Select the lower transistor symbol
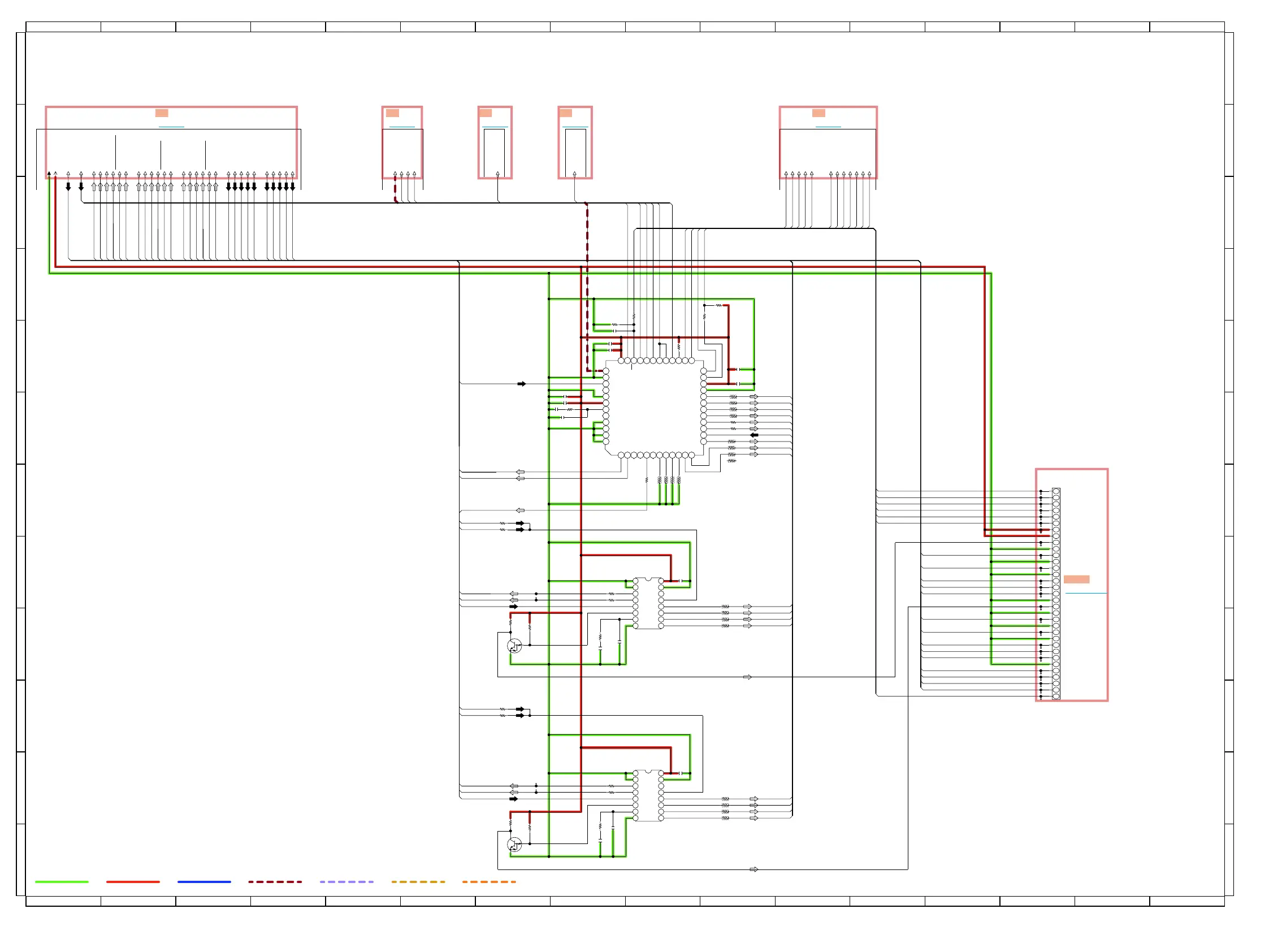1282x952 pixels. coord(514,845)
